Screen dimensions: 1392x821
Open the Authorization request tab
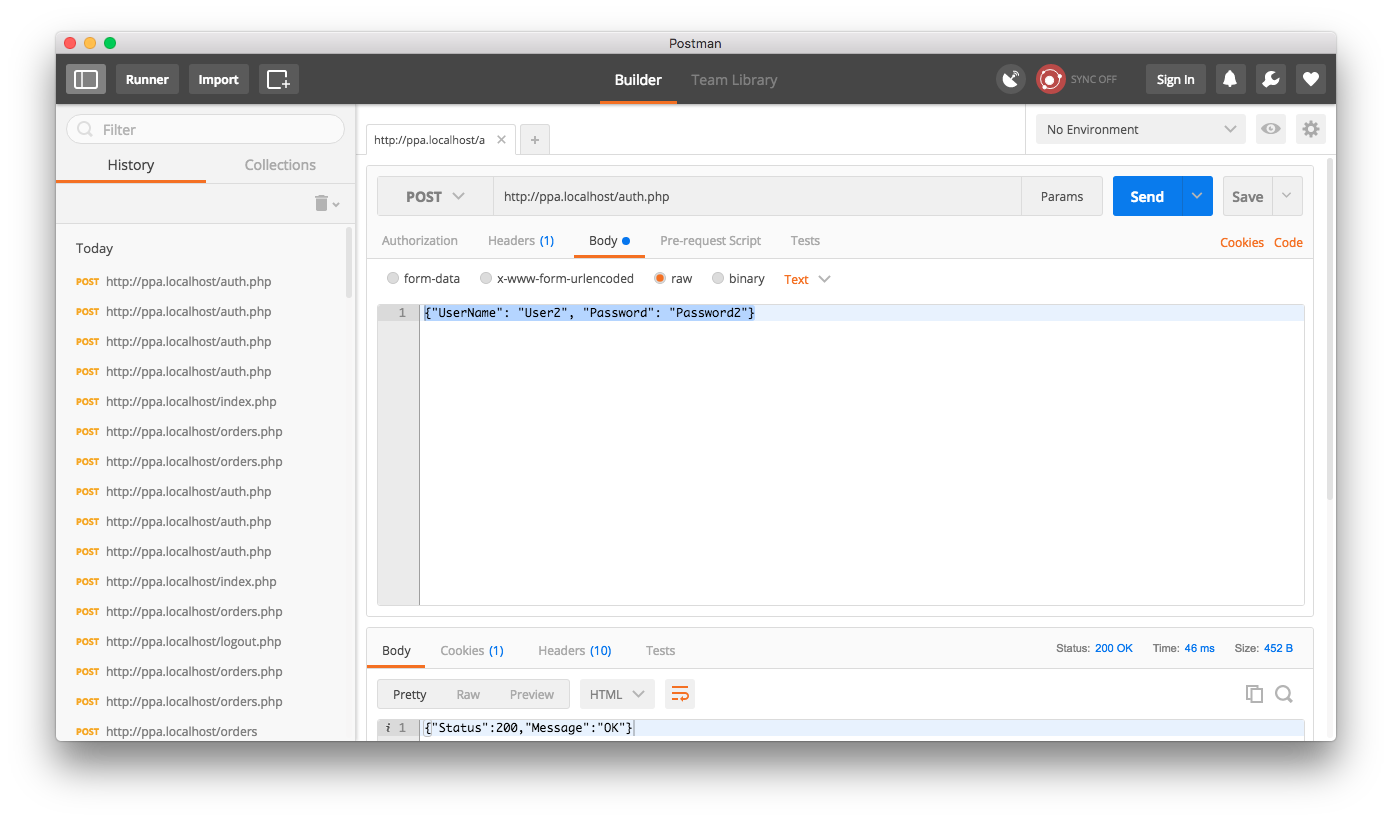point(420,241)
